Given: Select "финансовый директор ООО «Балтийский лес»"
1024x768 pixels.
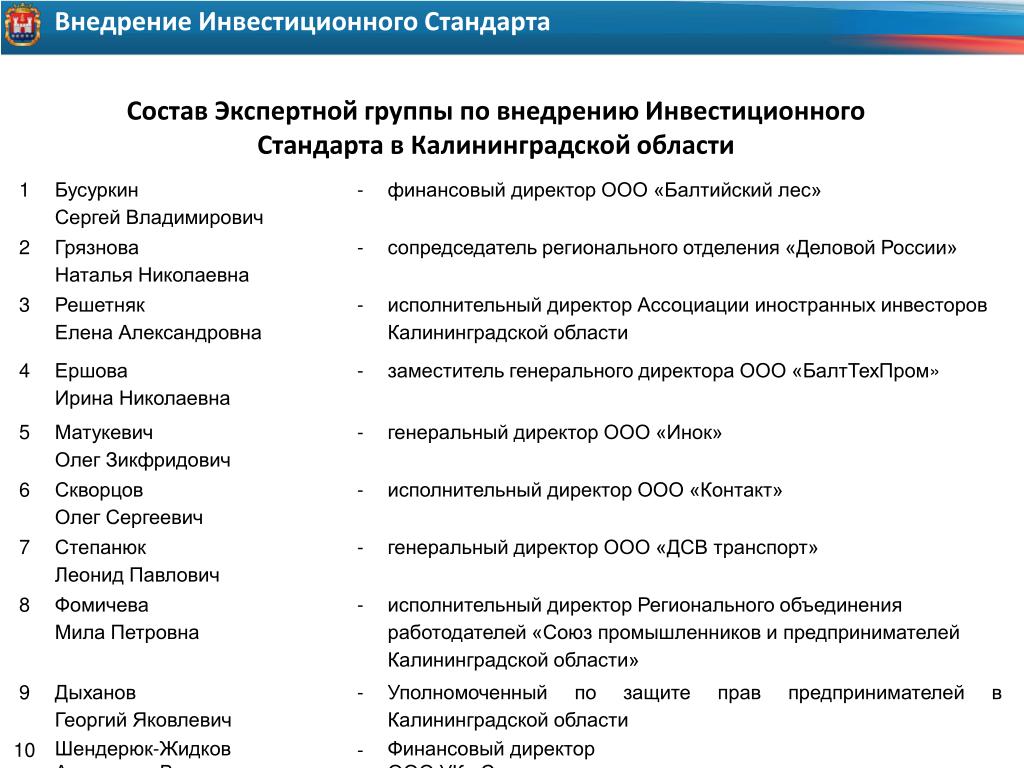Looking at the screenshot, I should (x=604, y=190).
